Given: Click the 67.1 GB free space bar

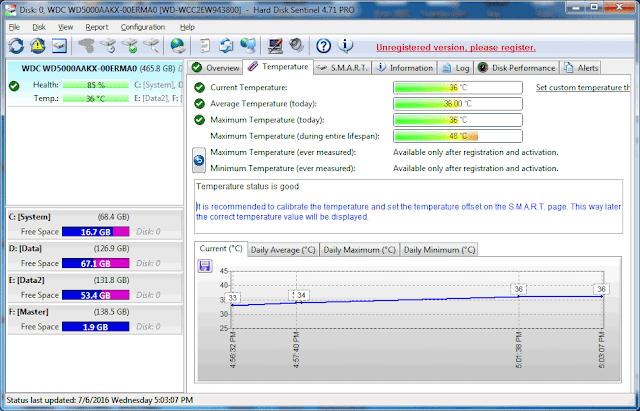Looking at the screenshot, I should (x=96, y=263).
